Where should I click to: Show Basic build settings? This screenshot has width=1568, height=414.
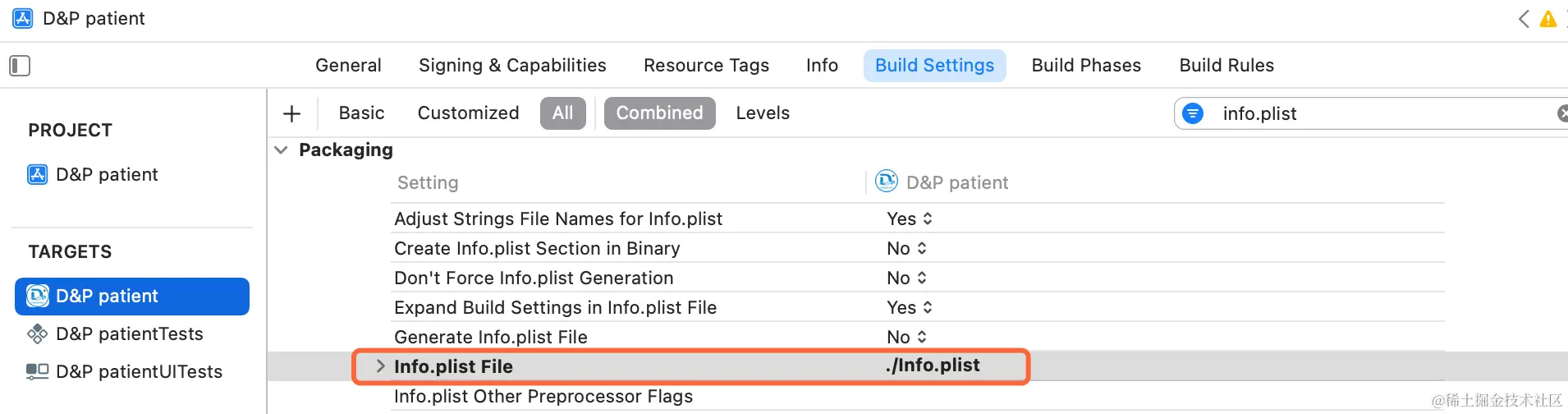[x=361, y=113]
